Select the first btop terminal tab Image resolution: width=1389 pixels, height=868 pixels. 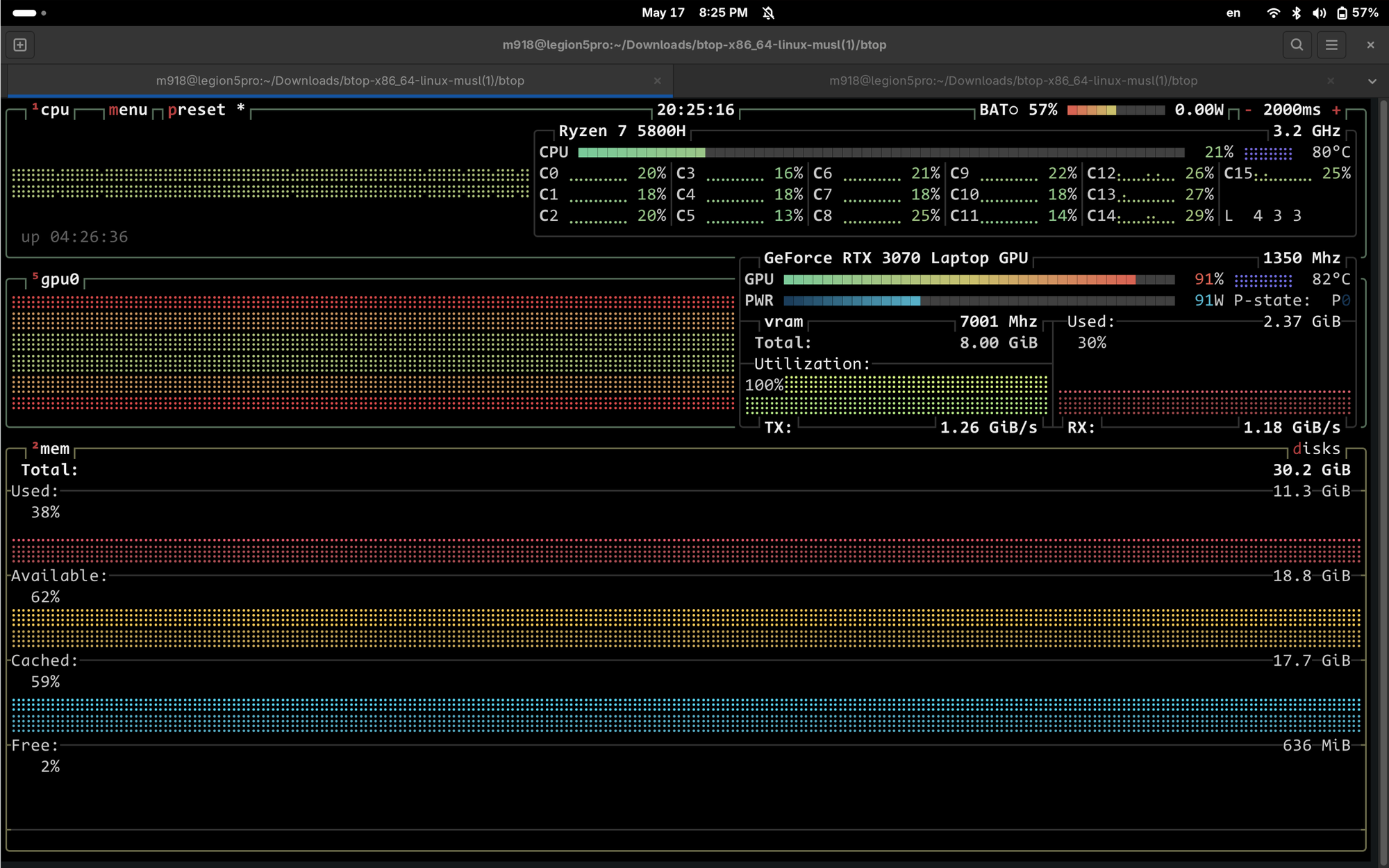pyautogui.click(x=340, y=81)
